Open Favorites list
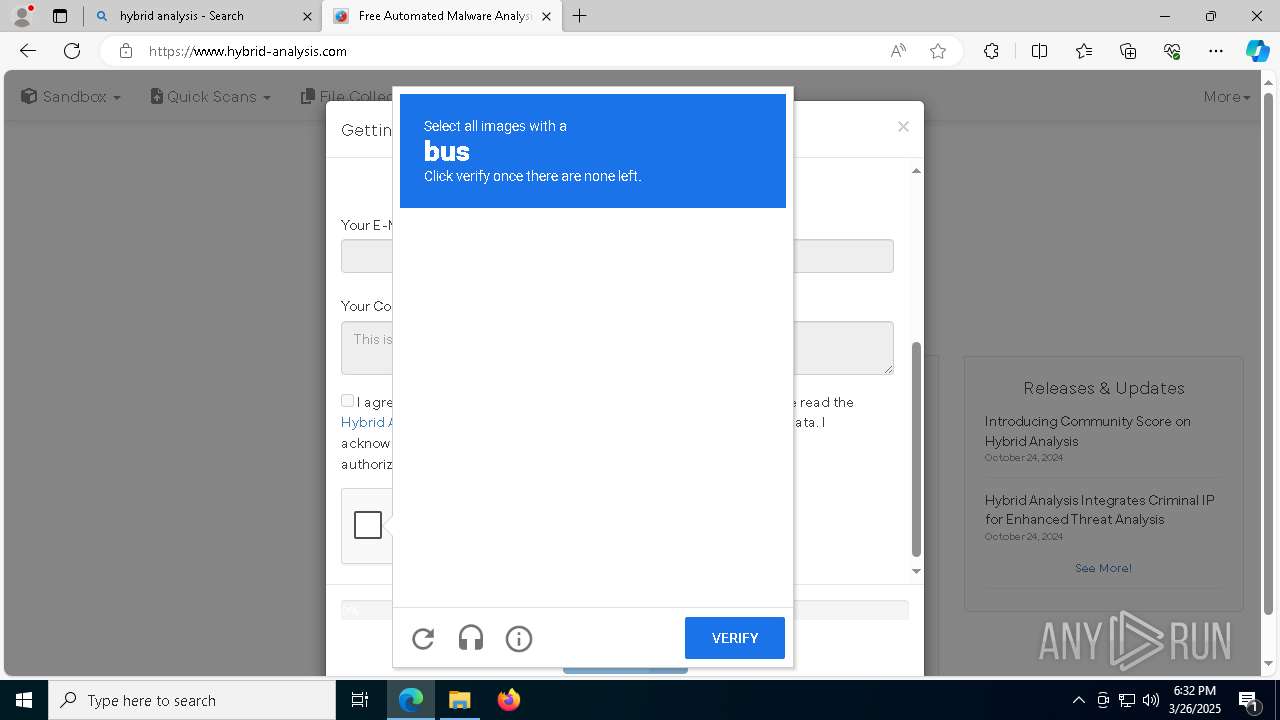Viewport: 1280px width, 720px height. tap(1084, 51)
